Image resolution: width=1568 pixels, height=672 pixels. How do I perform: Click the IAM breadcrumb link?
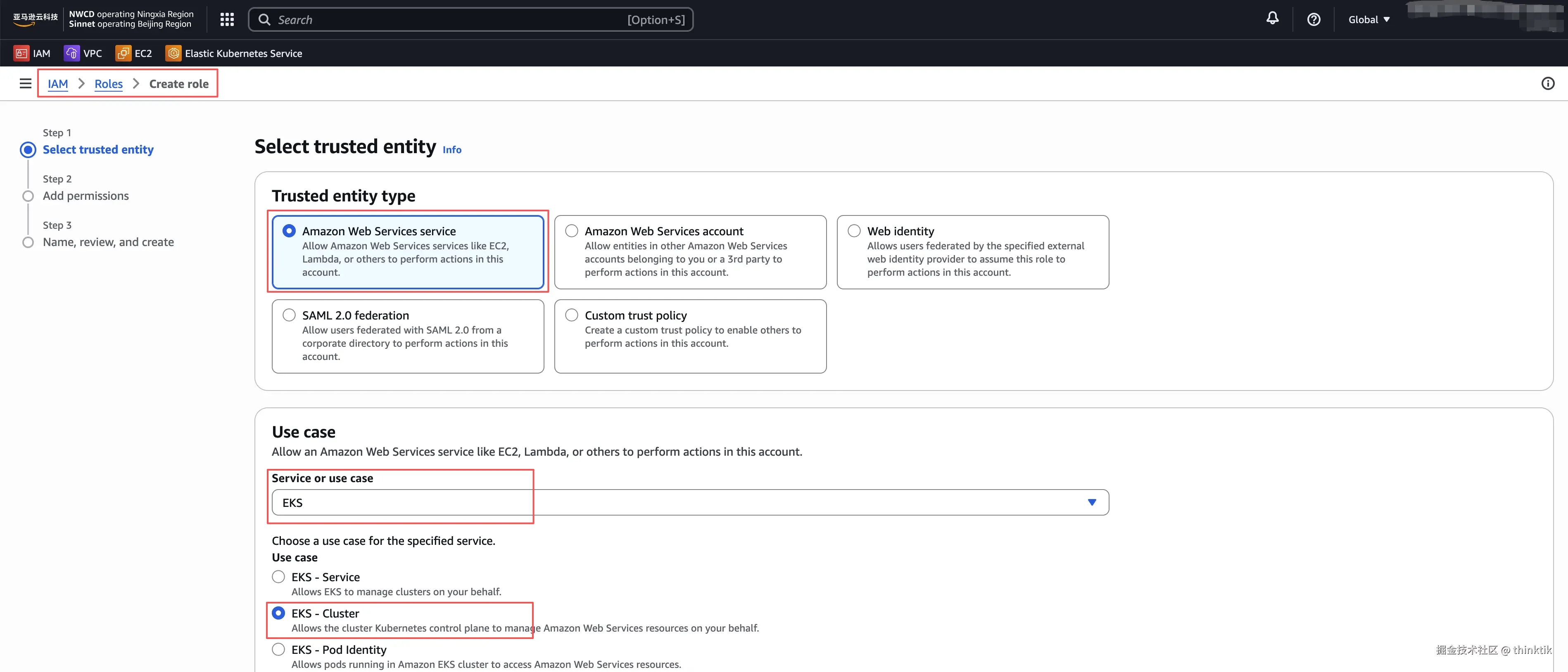(x=58, y=84)
